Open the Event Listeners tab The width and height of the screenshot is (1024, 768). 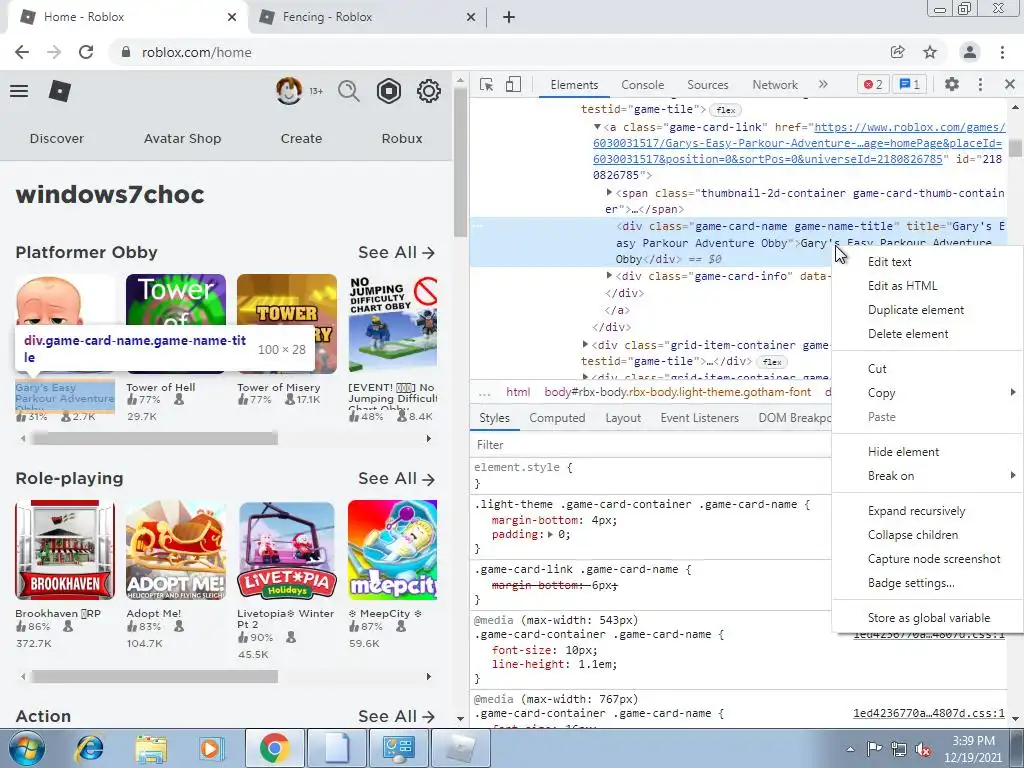tap(699, 418)
